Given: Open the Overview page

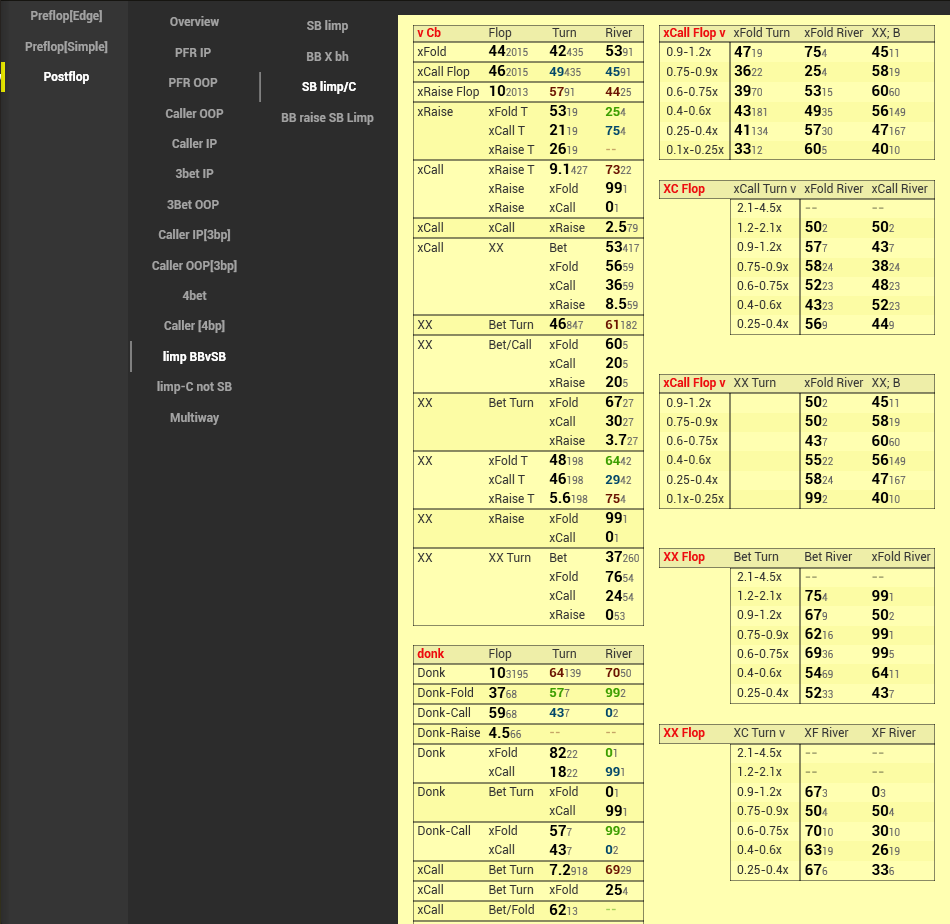Looking at the screenshot, I should [x=194, y=22].
